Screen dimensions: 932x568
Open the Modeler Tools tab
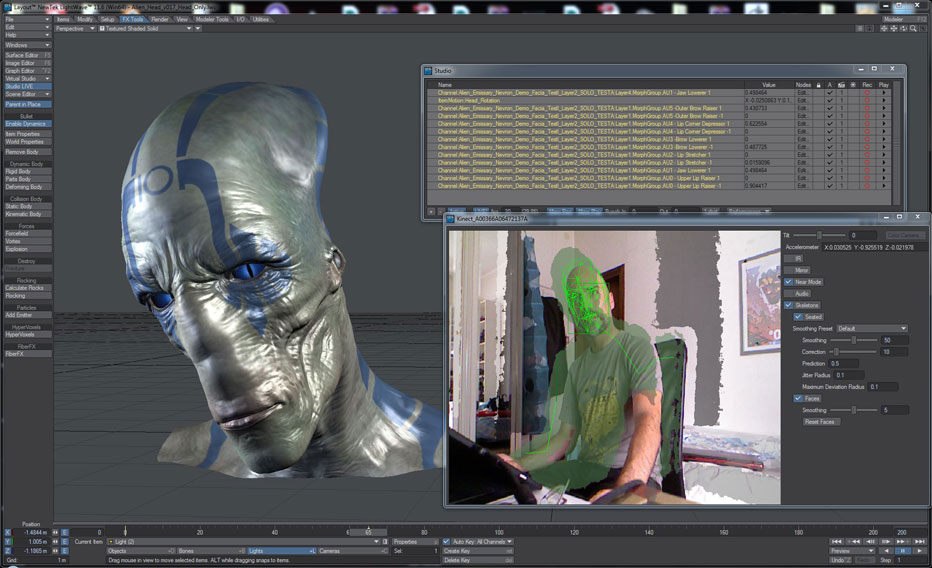tap(210, 19)
